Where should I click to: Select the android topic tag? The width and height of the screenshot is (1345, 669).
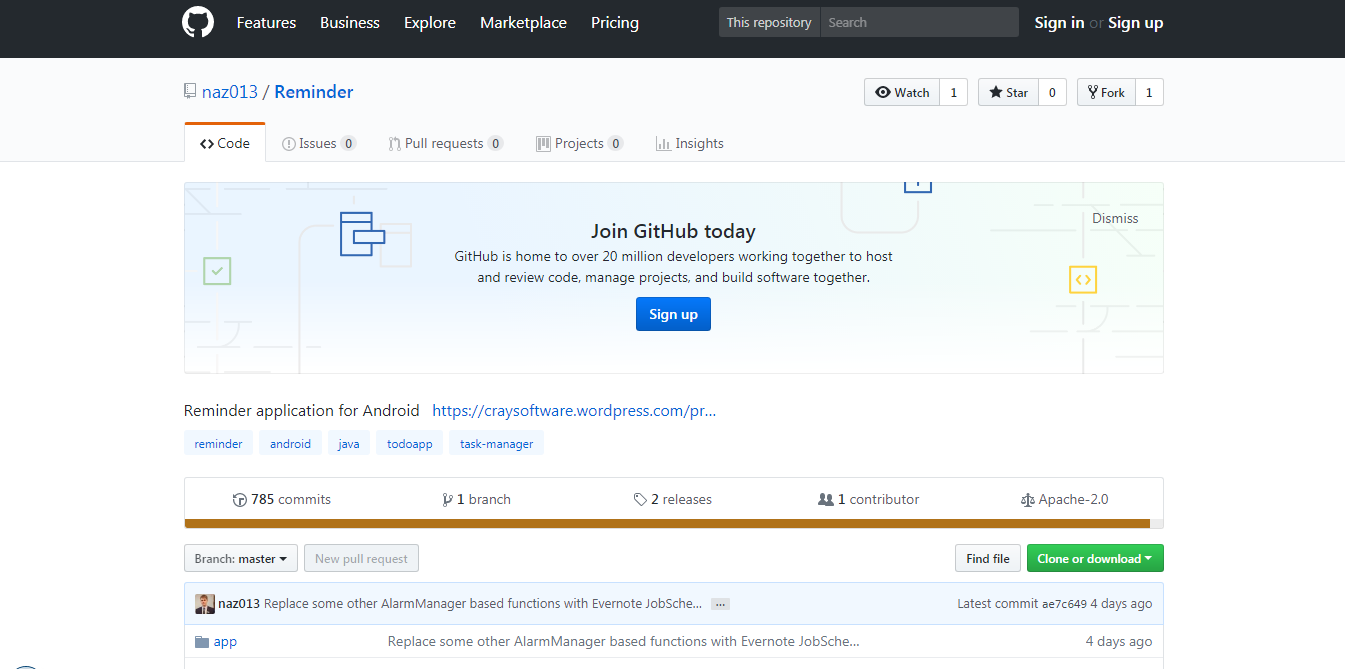[x=290, y=443]
